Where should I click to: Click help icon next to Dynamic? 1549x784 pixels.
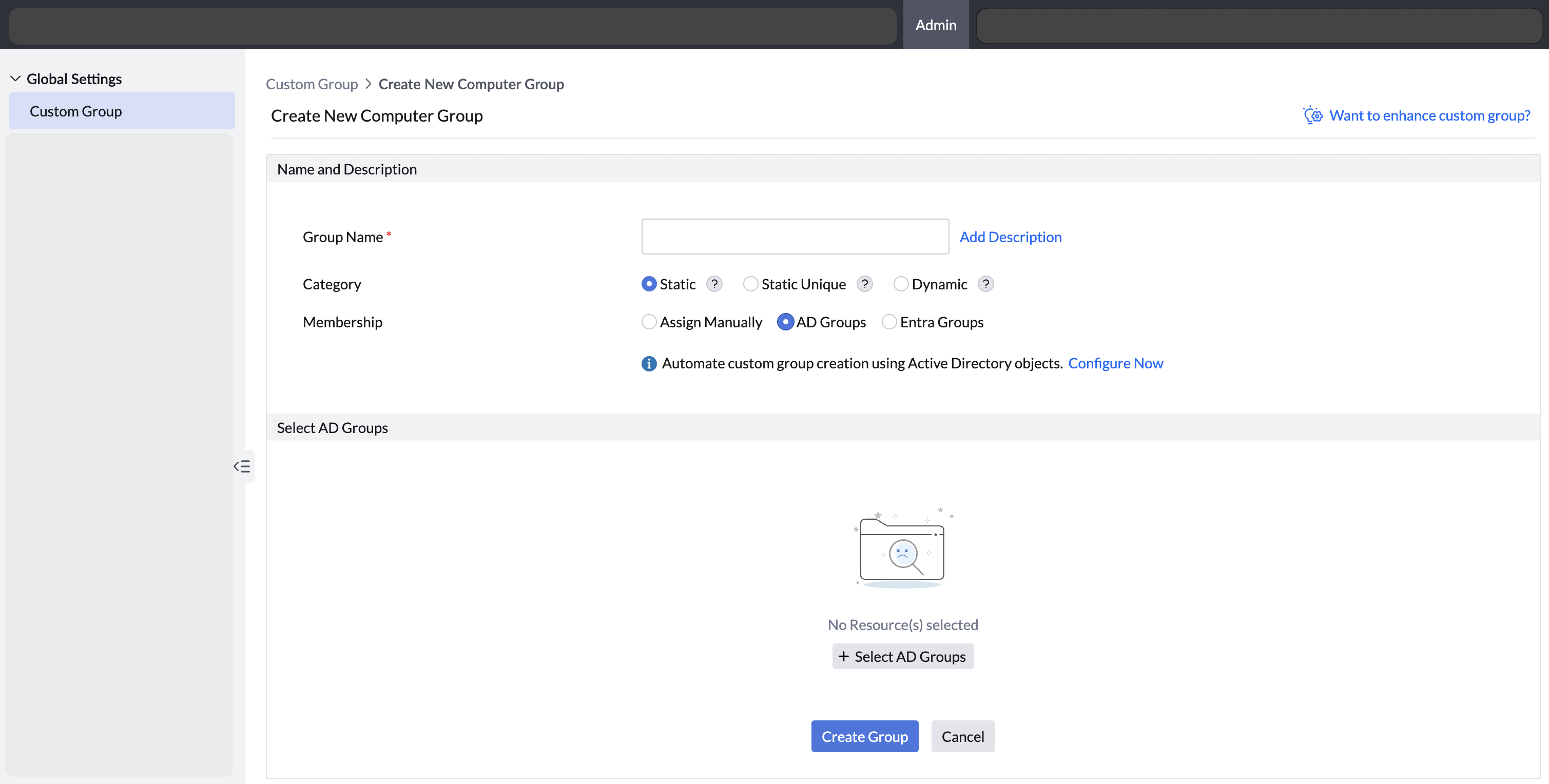click(985, 284)
